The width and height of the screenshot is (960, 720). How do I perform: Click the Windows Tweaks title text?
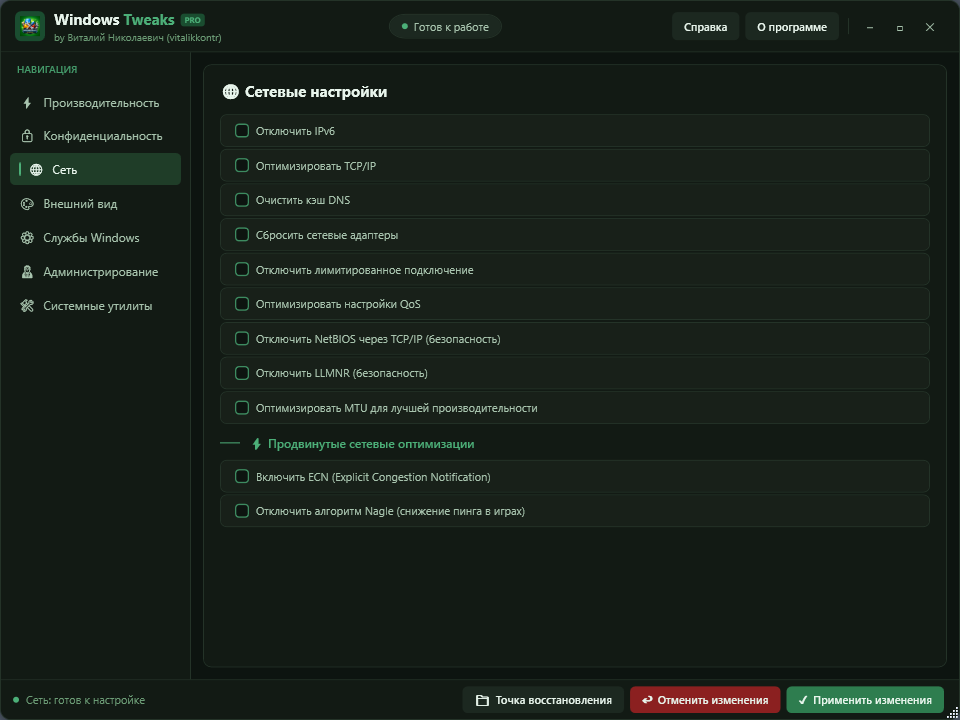point(114,20)
